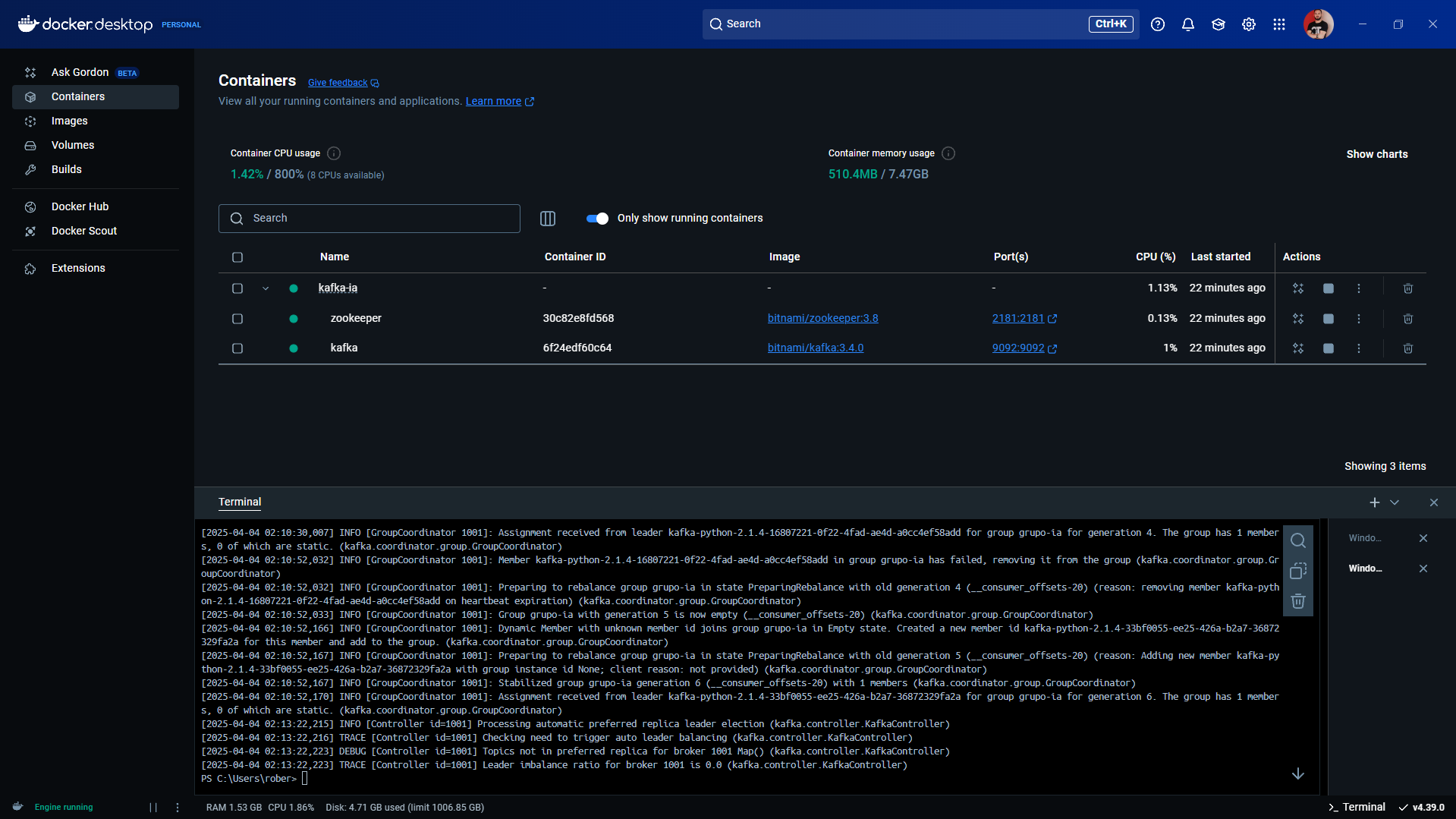This screenshot has width=1456, height=819.
Task: Stop the kafka-ia stack
Action: [x=1329, y=288]
